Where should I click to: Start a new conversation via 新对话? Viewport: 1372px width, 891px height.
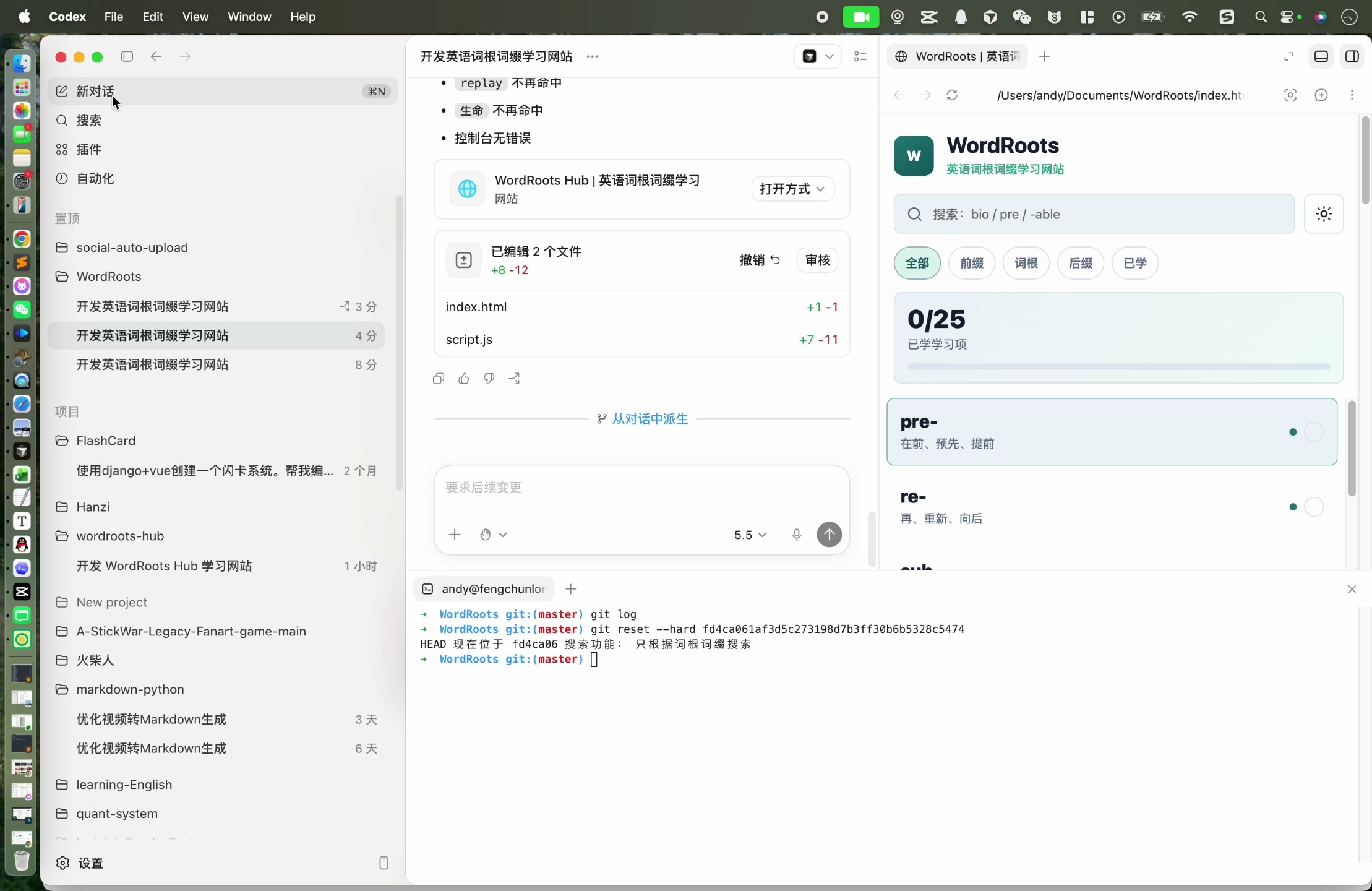223,91
